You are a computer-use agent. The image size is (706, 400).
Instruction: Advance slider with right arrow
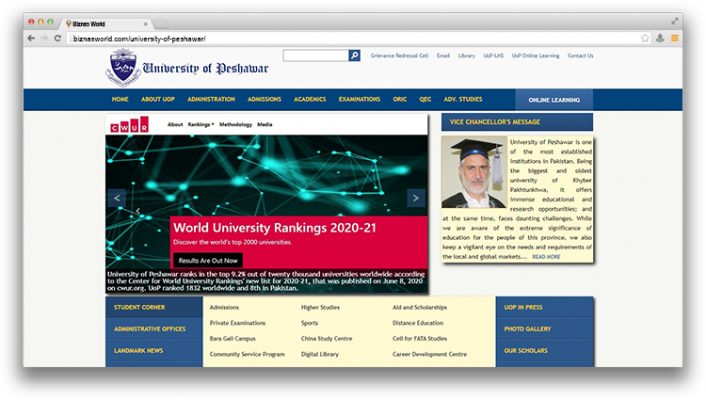point(415,198)
